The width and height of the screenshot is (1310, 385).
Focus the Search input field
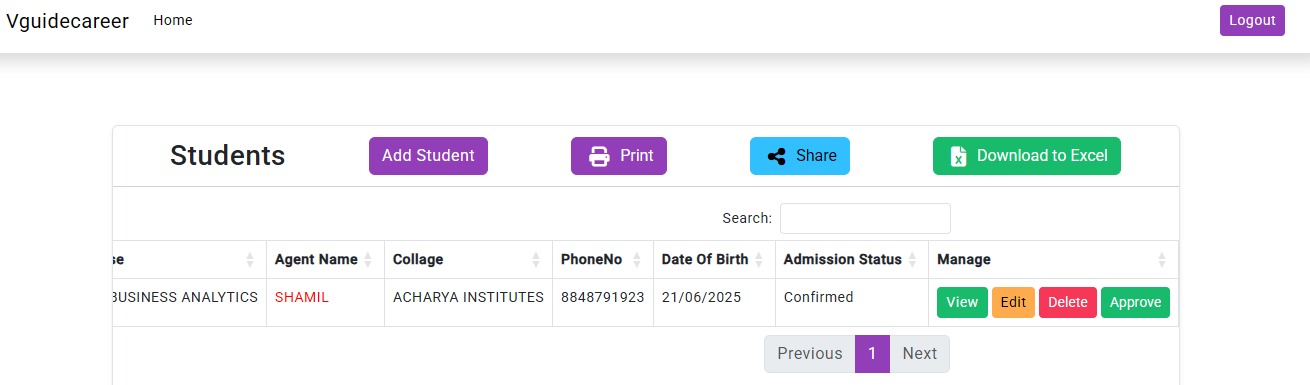click(x=865, y=218)
